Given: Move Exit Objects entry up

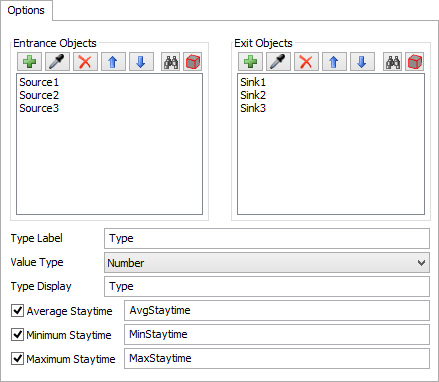Looking at the screenshot, I should (334, 62).
